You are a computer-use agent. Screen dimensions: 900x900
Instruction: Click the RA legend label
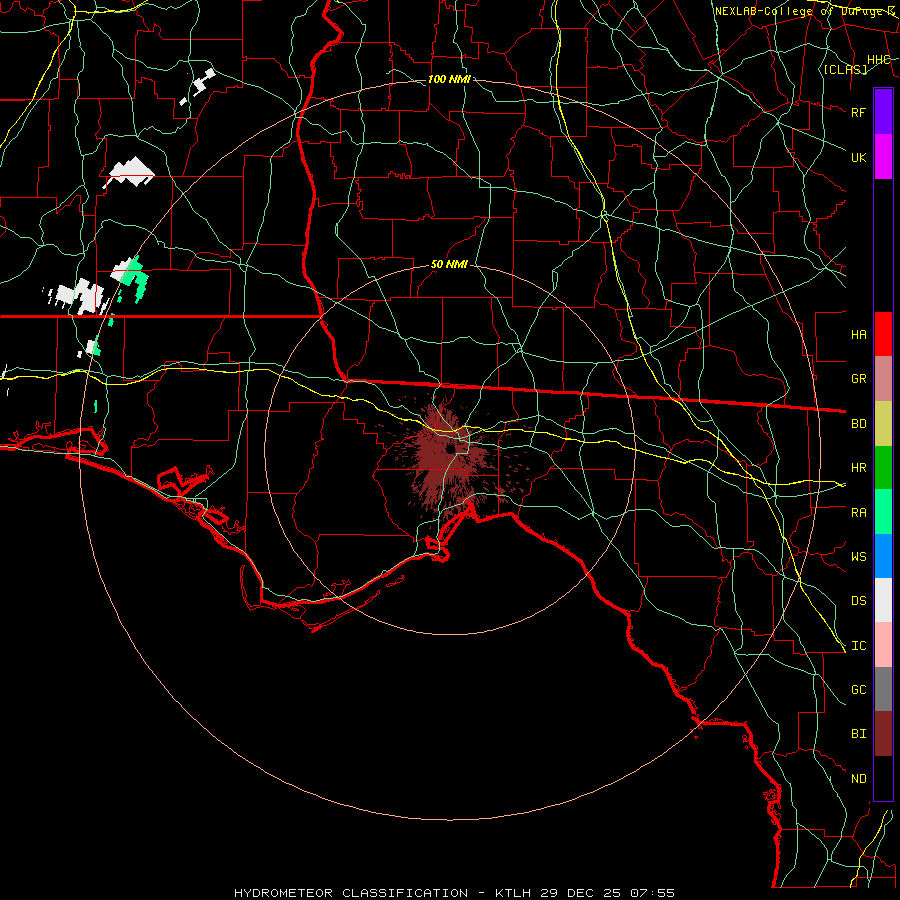tap(859, 513)
